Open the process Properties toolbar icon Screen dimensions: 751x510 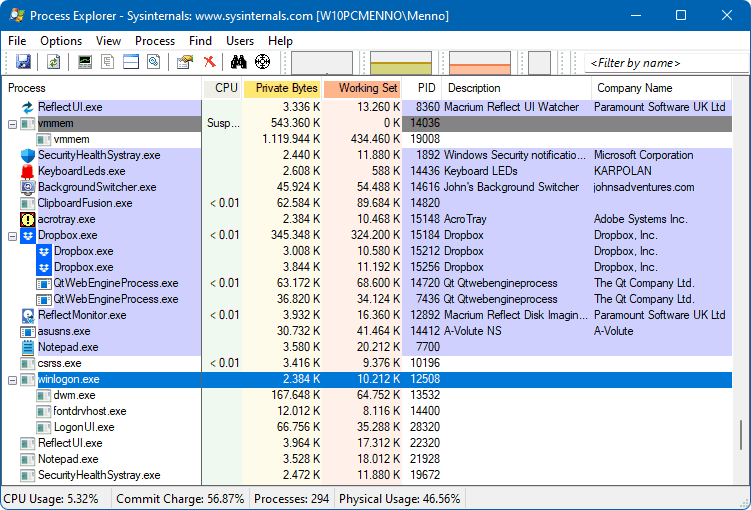point(185,62)
